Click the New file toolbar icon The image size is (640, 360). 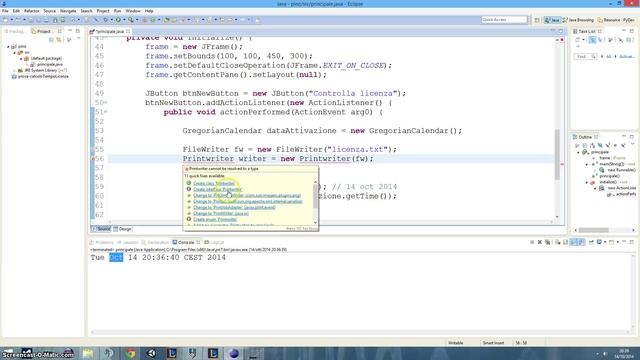click(x=6, y=20)
